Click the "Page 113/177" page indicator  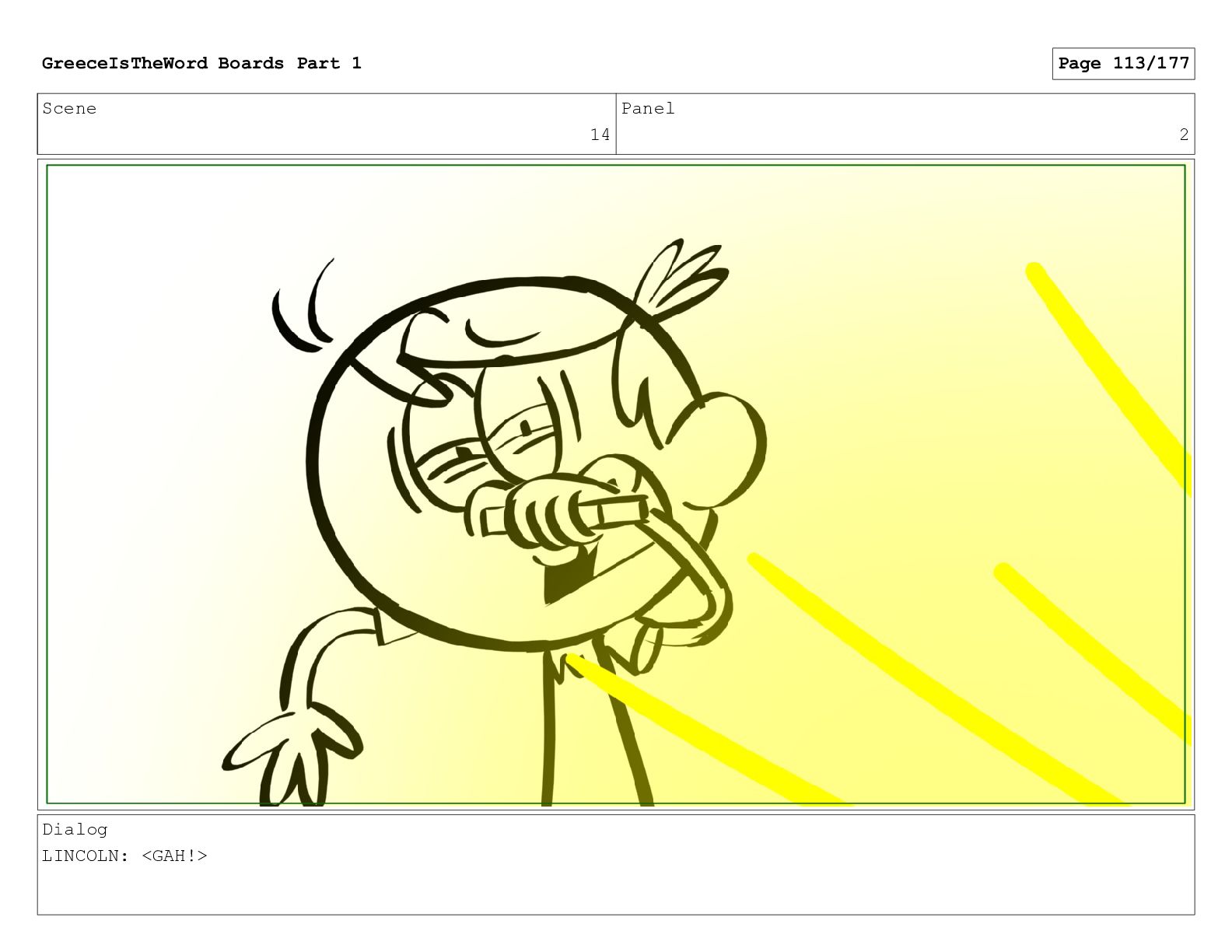pos(1123,63)
